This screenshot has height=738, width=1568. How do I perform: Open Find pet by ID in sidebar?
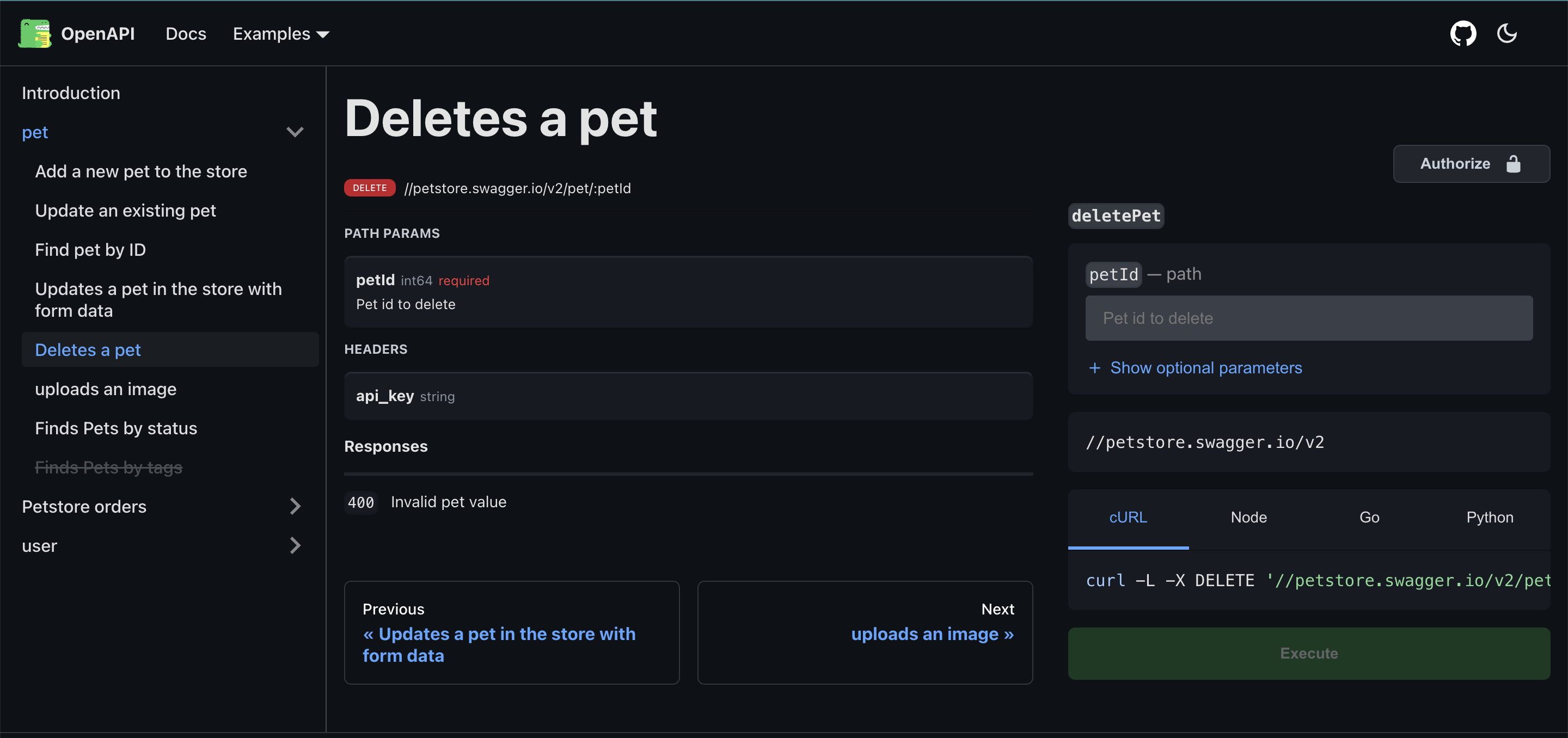pyautogui.click(x=90, y=249)
